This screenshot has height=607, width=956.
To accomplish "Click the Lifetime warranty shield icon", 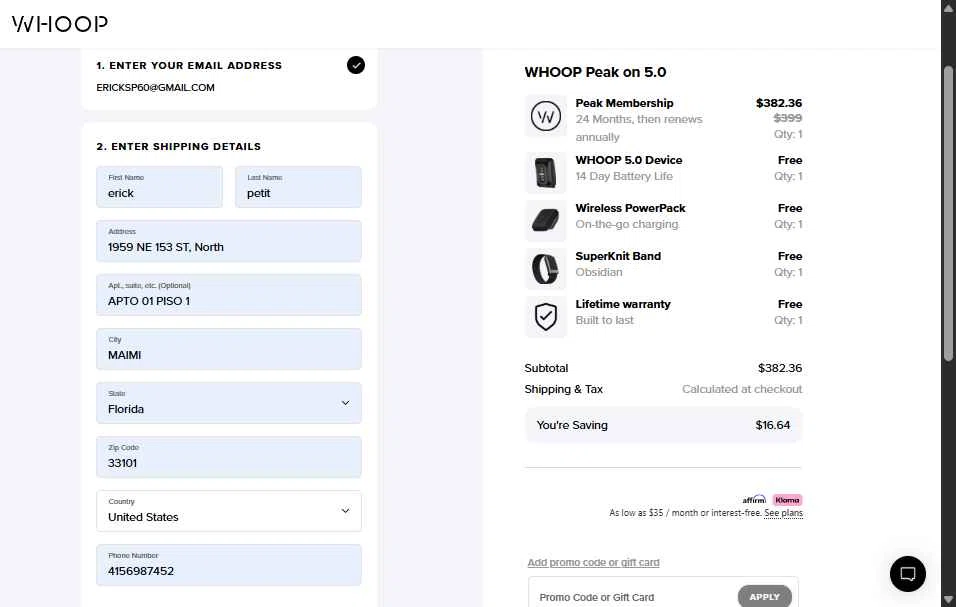I will coord(546,317).
